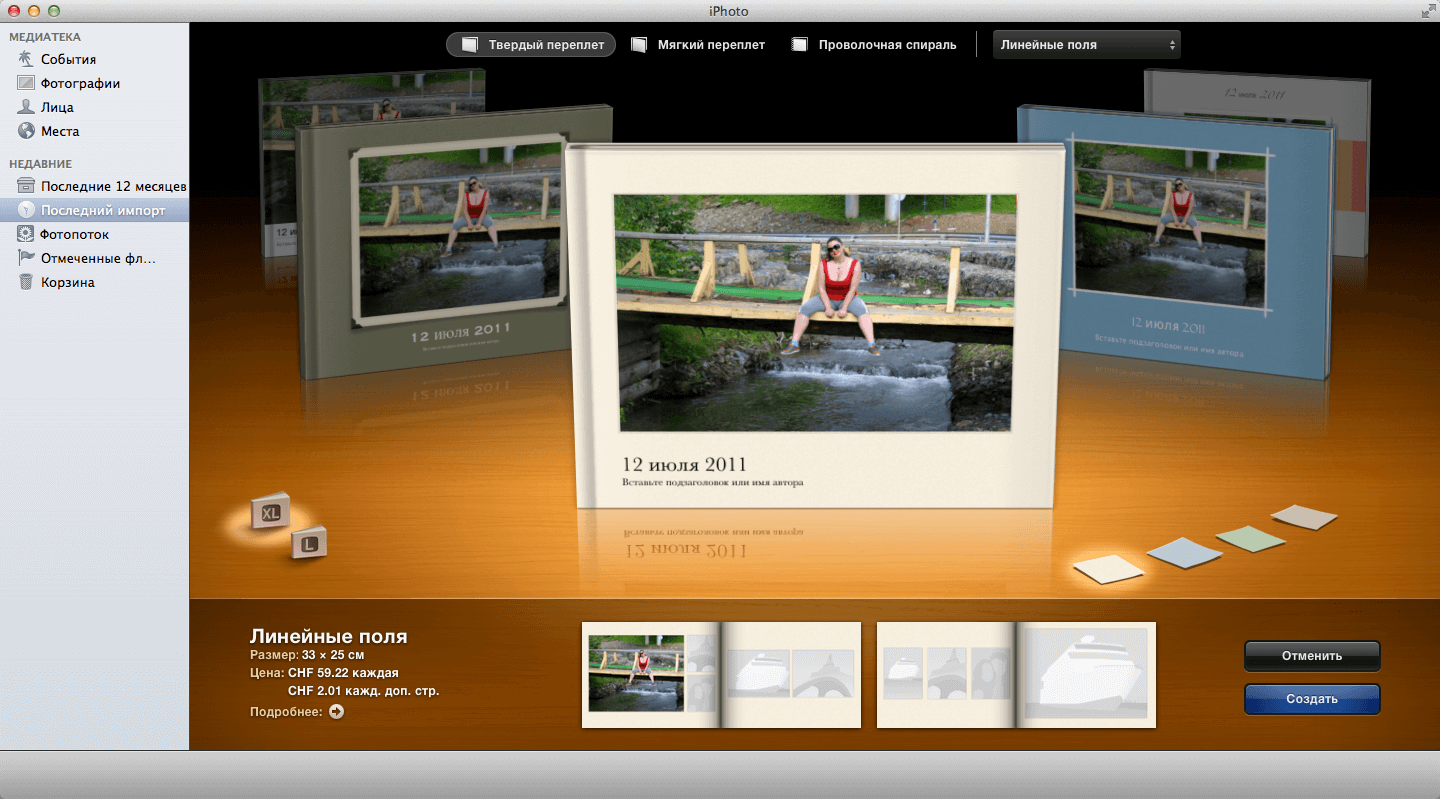This screenshot has height=799, width=1440.
Task: Select the Твердый переплет hardcover option
Action: click(532, 45)
